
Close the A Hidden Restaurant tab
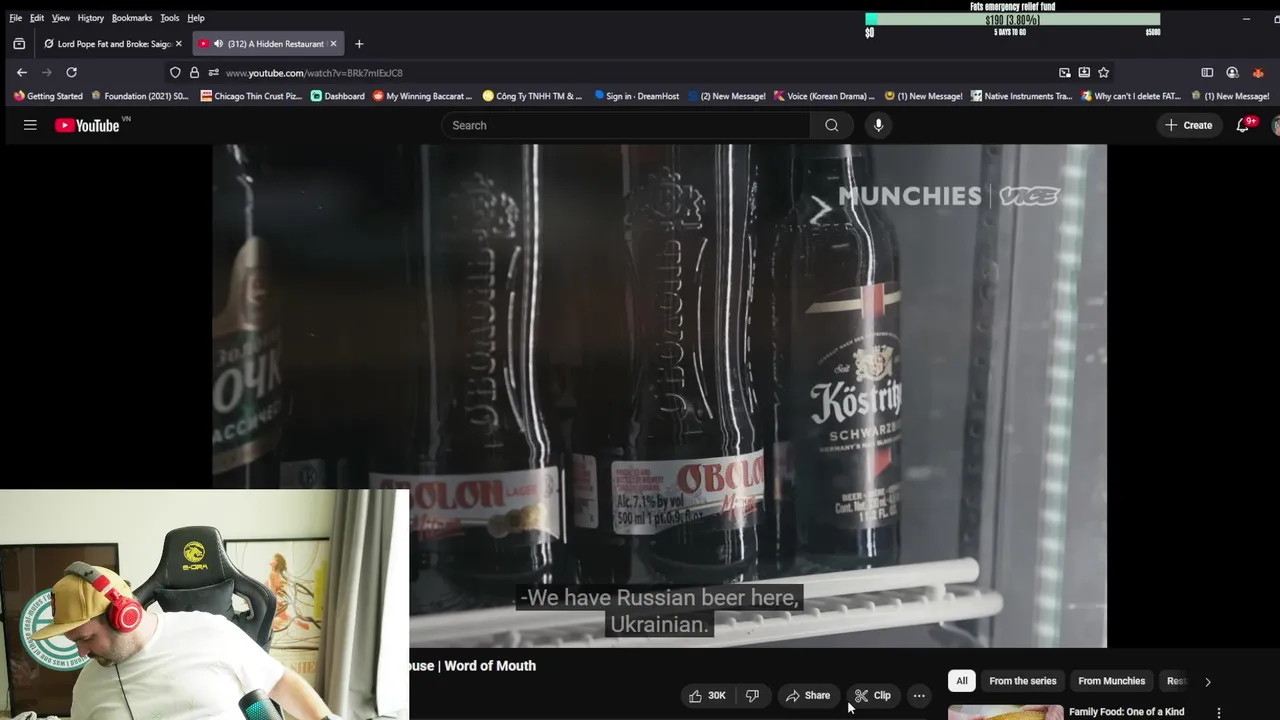(x=333, y=44)
